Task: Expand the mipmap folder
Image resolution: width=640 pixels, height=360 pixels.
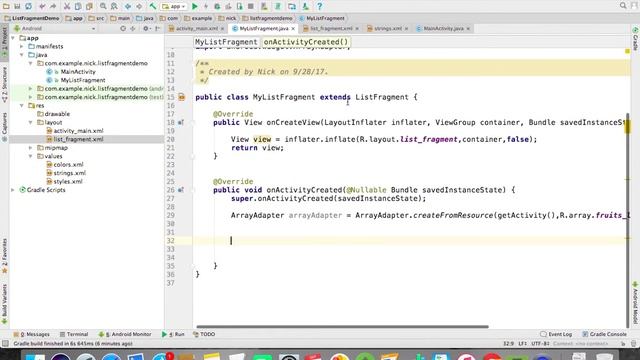Action: click(31, 148)
